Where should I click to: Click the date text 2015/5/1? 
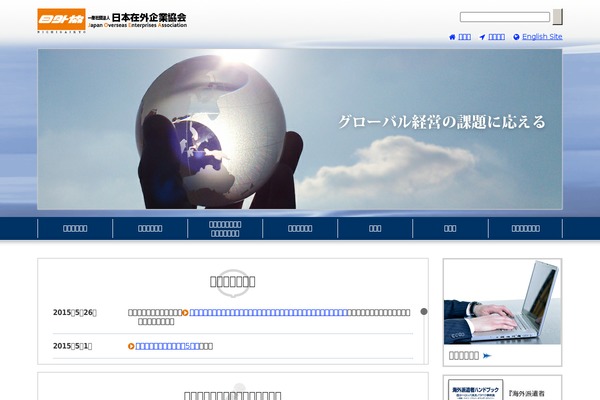(x=72, y=346)
